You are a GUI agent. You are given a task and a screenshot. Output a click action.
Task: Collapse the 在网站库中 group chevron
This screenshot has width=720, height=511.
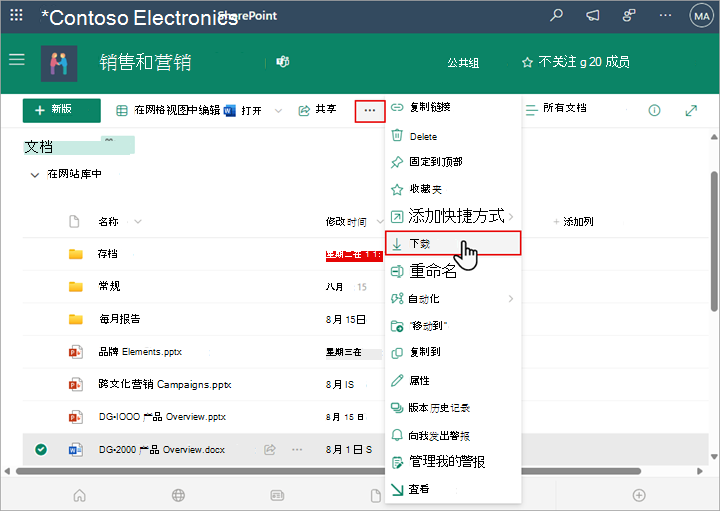coord(34,175)
